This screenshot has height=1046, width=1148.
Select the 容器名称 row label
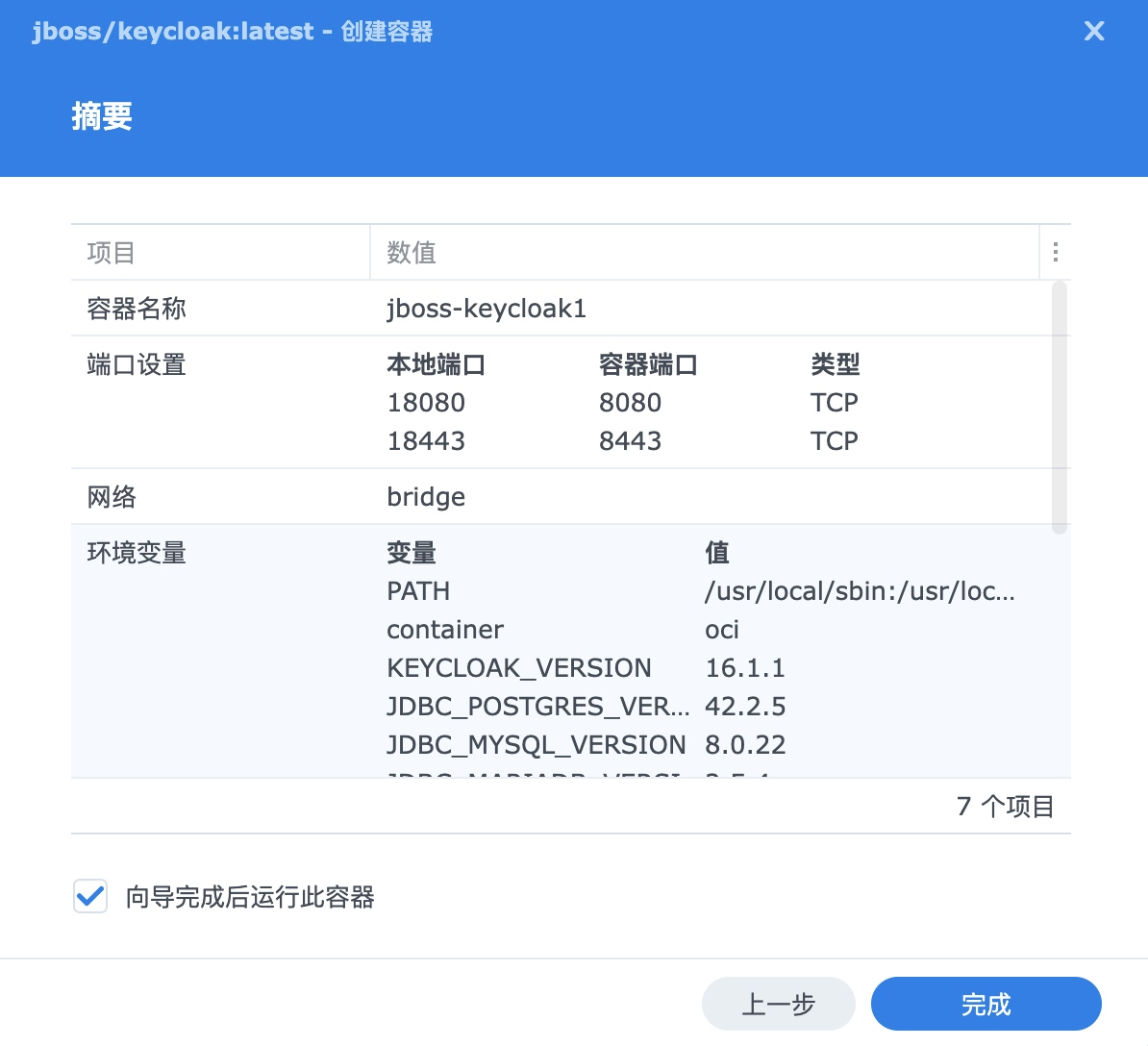137,309
